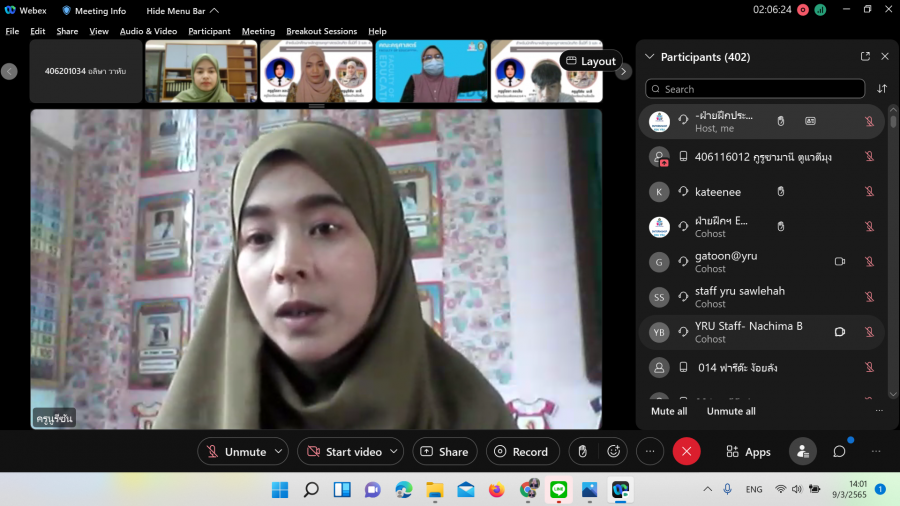Unmute your microphone
Image resolution: width=900 pixels, height=506 pixels.
(236, 451)
